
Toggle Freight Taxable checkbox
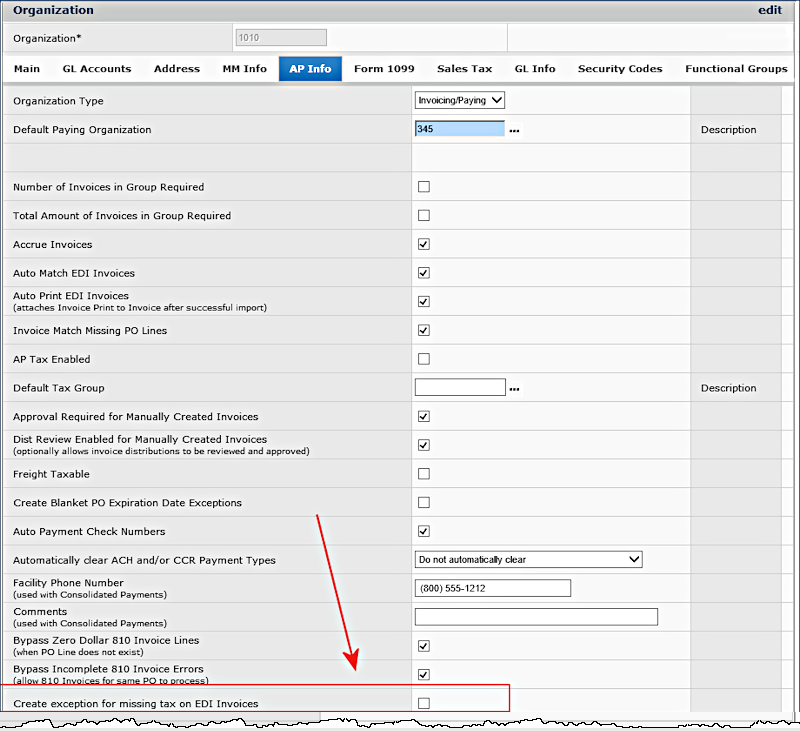(x=424, y=474)
